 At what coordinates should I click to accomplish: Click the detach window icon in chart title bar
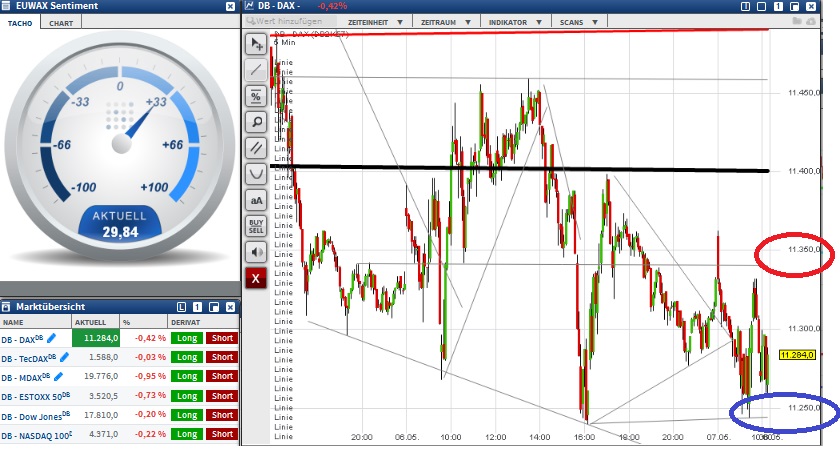[x=795, y=6]
